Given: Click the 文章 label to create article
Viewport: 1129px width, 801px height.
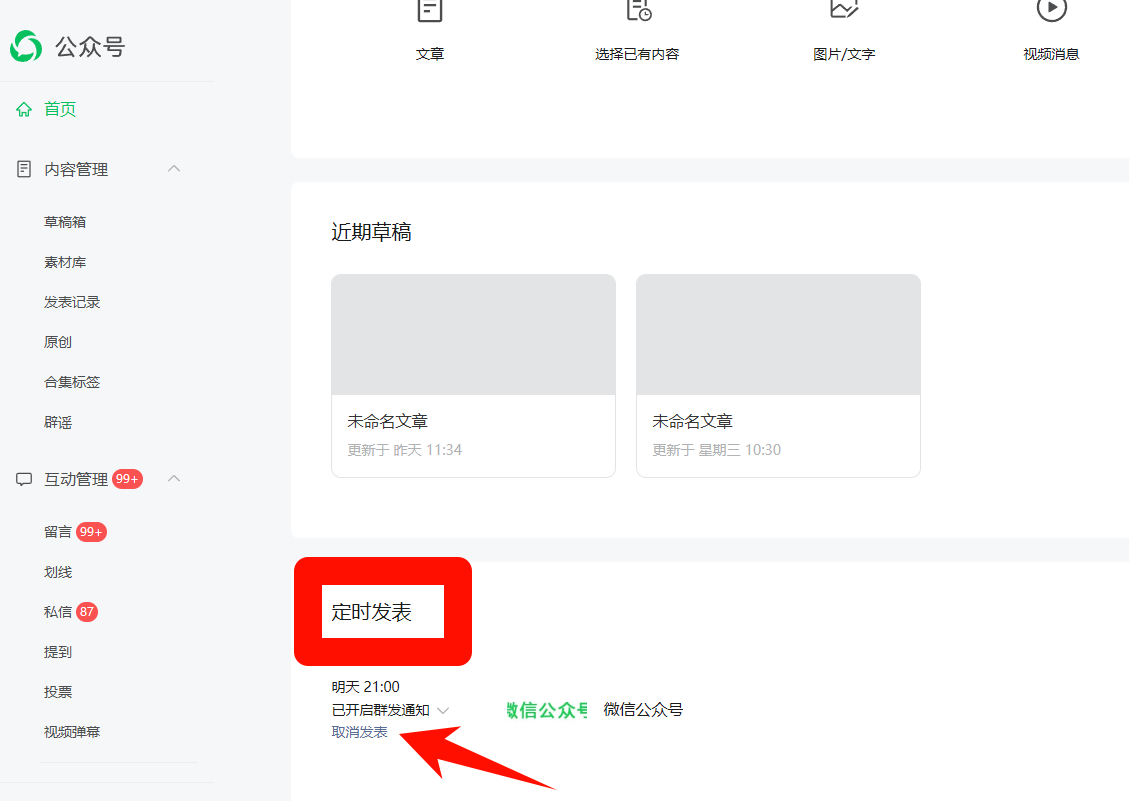Looking at the screenshot, I should point(430,54).
